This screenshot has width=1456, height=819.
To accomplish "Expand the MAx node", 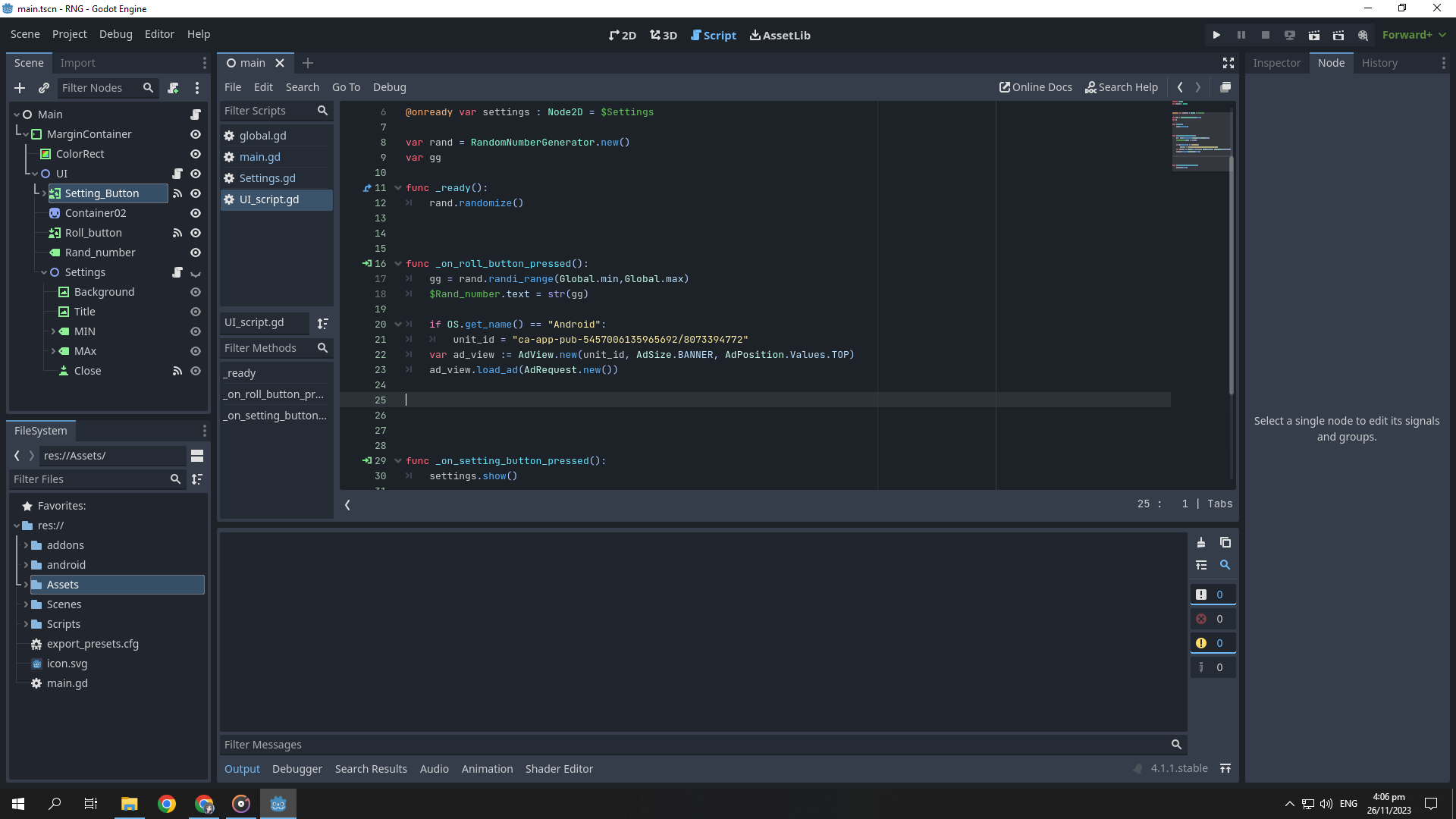I will pos(53,351).
